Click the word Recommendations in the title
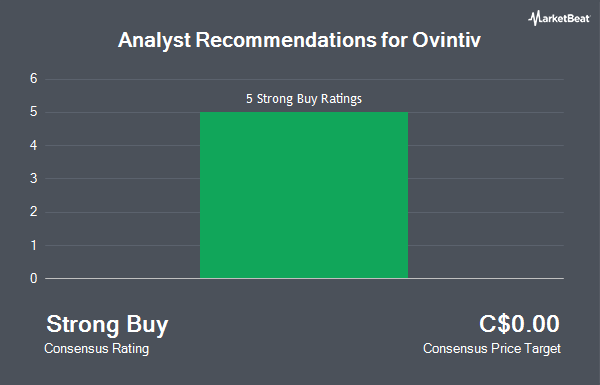Image resolution: width=600 pixels, height=385 pixels. pos(286,40)
